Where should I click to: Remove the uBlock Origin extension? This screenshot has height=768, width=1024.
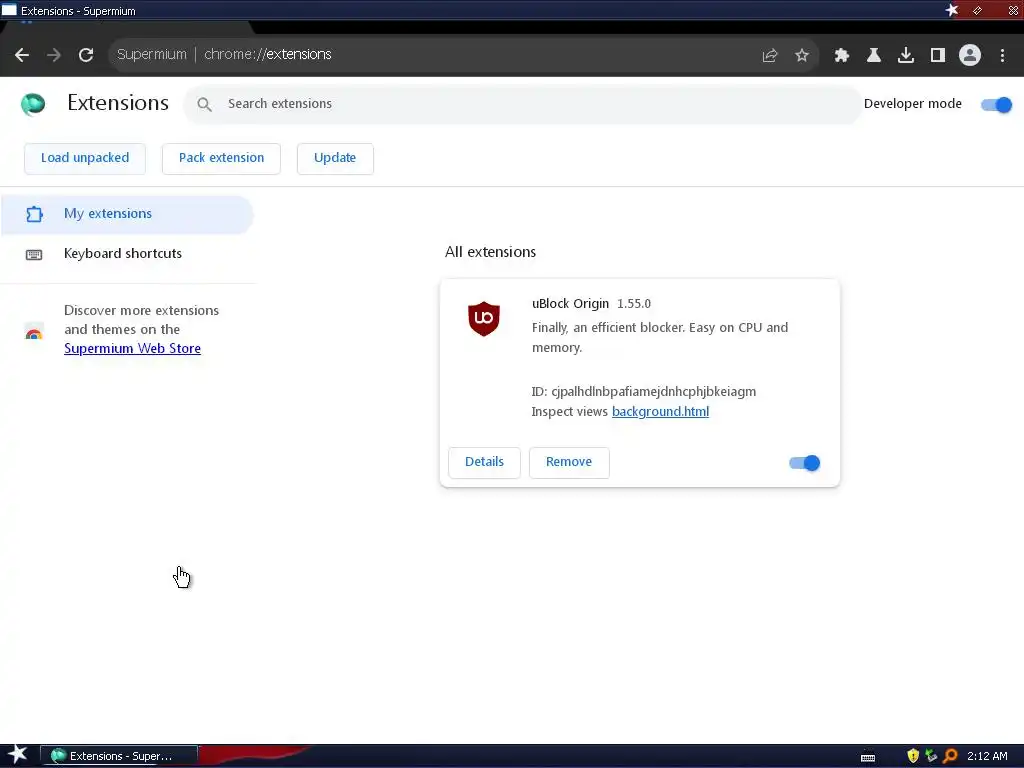[569, 462]
